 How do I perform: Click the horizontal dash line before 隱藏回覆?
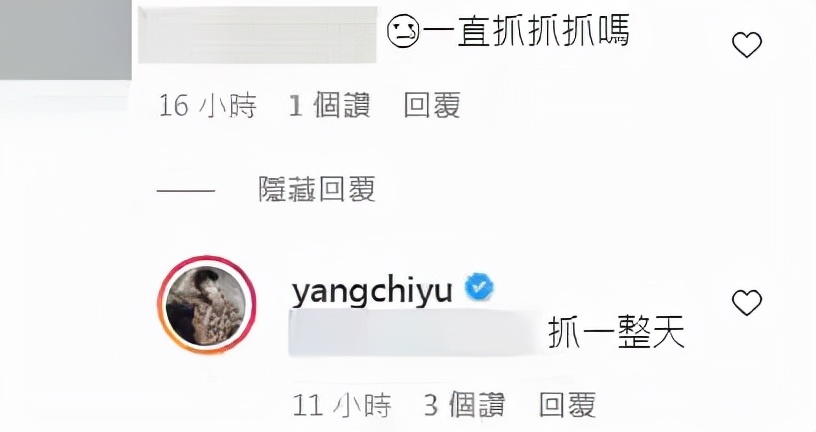pos(186,191)
